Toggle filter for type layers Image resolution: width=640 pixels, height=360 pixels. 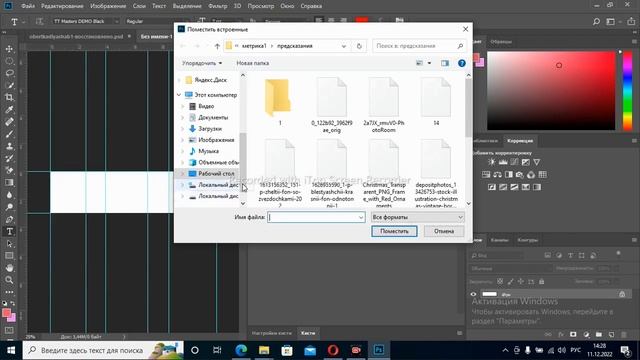pos(570,256)
